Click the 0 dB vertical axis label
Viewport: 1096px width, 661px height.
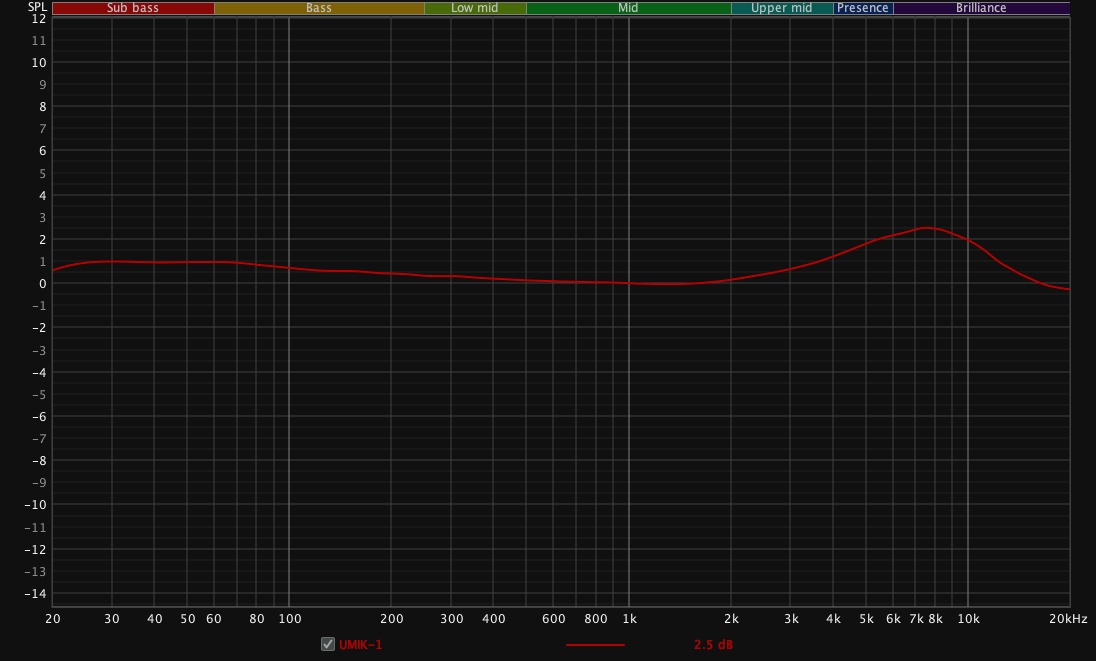(x=41, y=284)
